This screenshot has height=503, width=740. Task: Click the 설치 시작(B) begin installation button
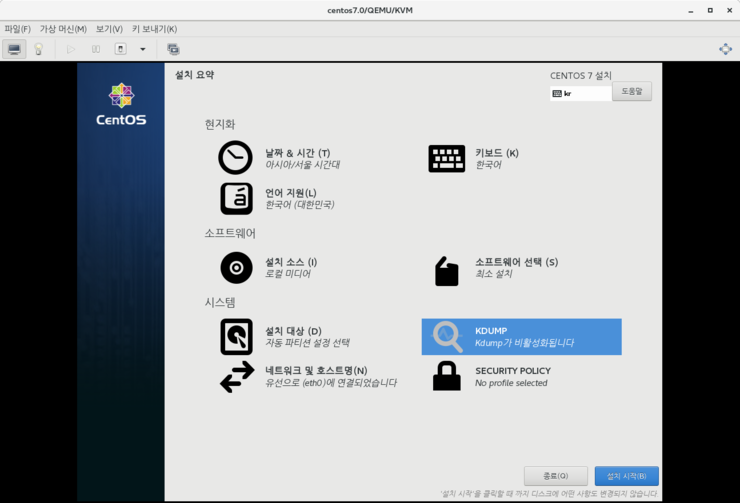626,476
